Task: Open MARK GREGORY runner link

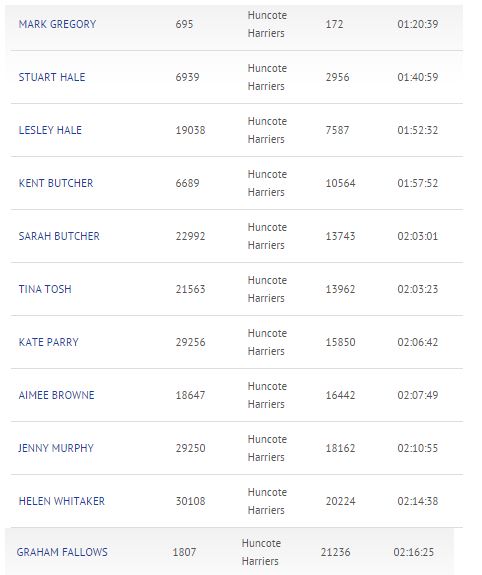Action: [x=57, y=24]
